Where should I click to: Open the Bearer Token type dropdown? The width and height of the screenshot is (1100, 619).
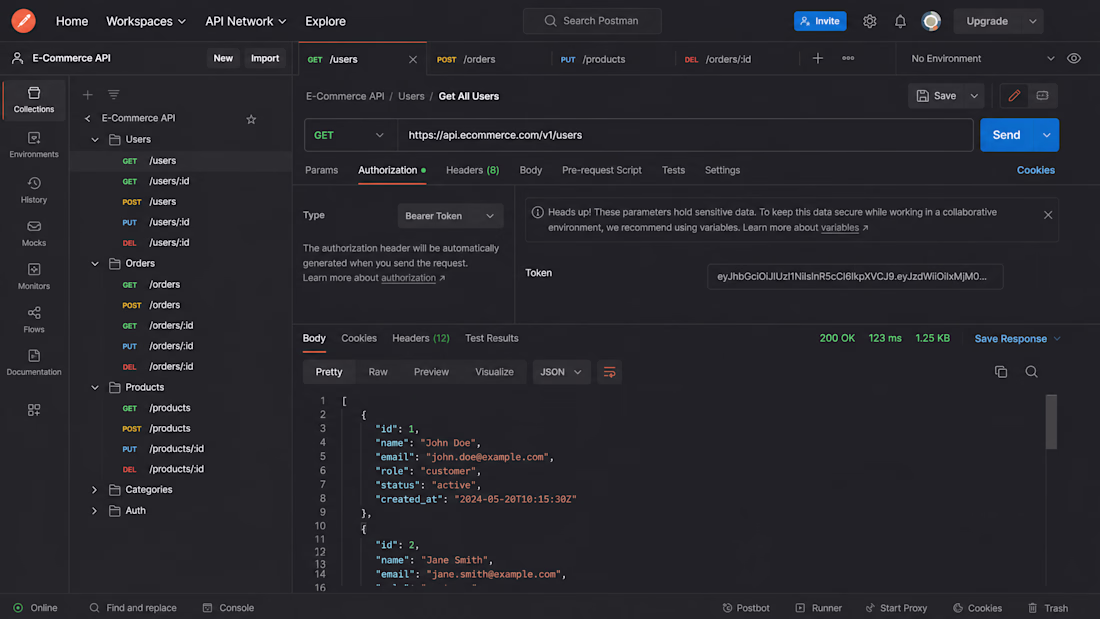point(450,216)
